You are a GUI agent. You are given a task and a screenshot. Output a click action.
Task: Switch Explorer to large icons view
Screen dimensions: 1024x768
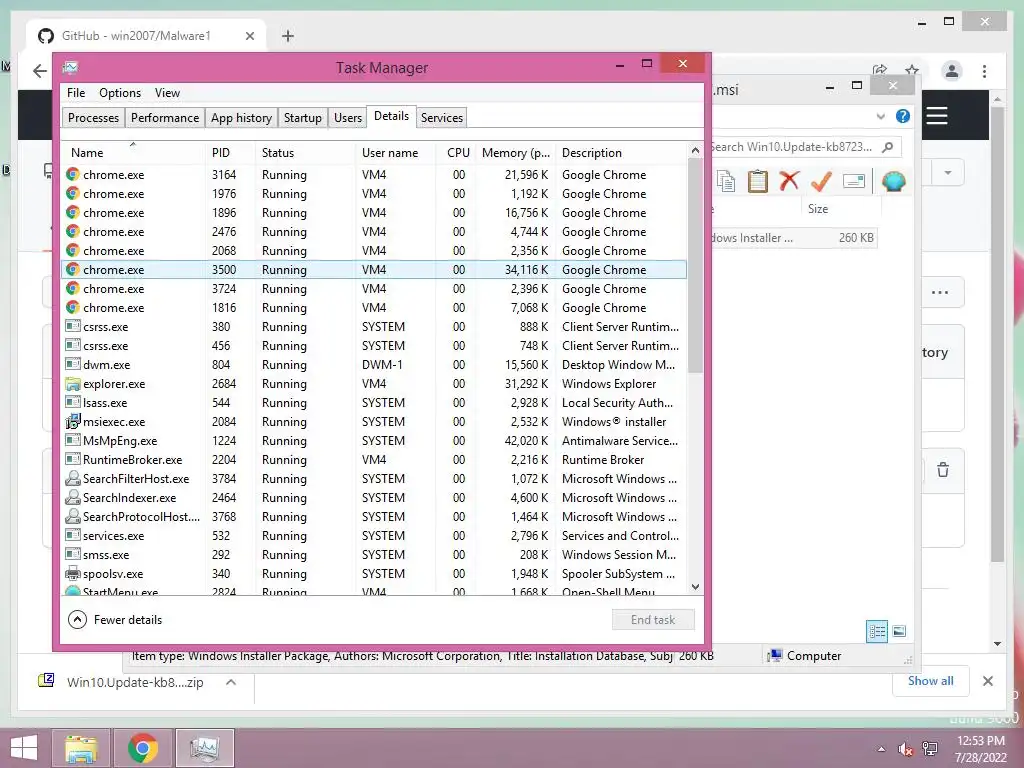pyautogui.click(x=899, y=631)
